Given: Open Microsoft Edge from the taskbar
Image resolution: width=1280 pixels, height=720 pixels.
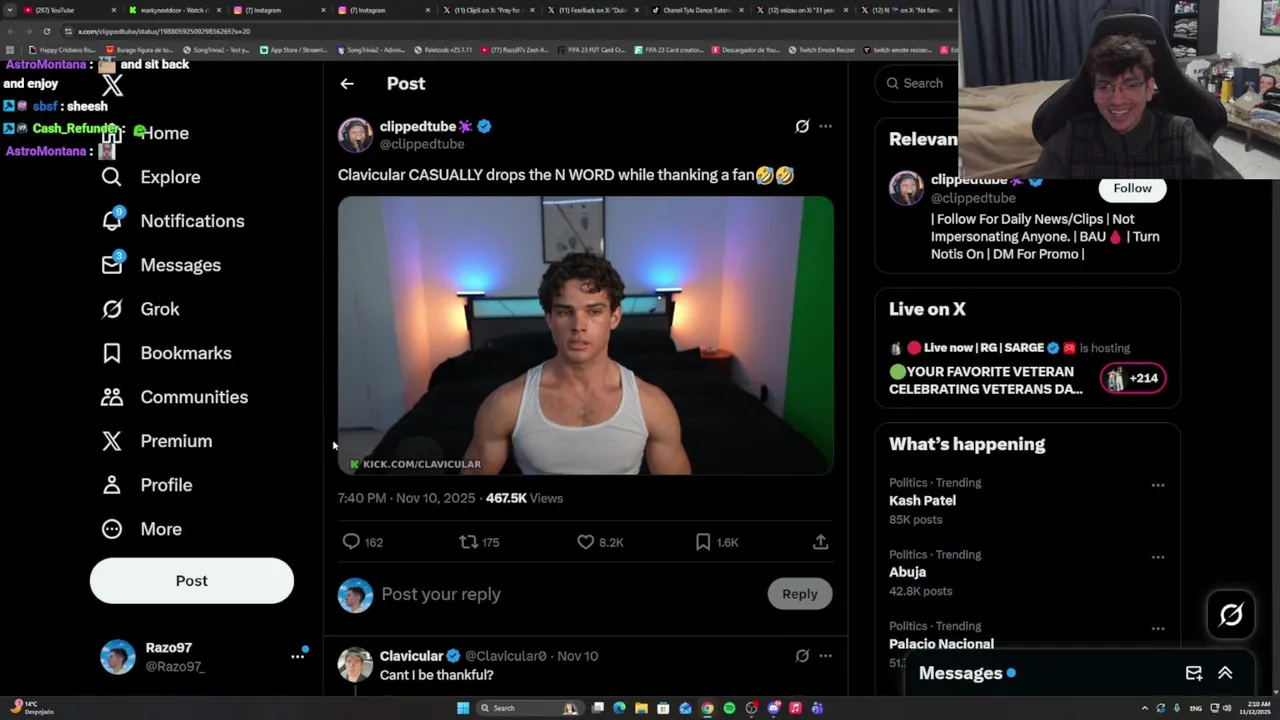Looking at the screenshot, I should 619,708.
